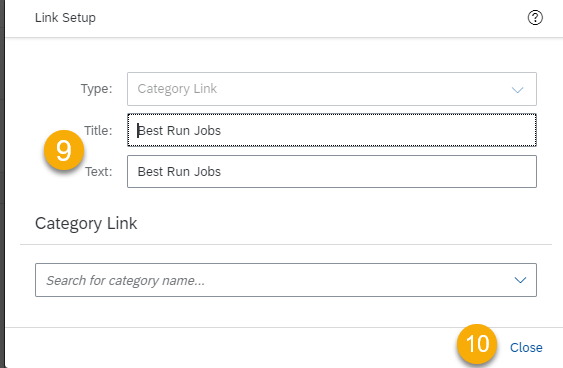Close the Link Setup dialog via Close link
Viewport: 563px width, 368px height.
click(526, 348)
